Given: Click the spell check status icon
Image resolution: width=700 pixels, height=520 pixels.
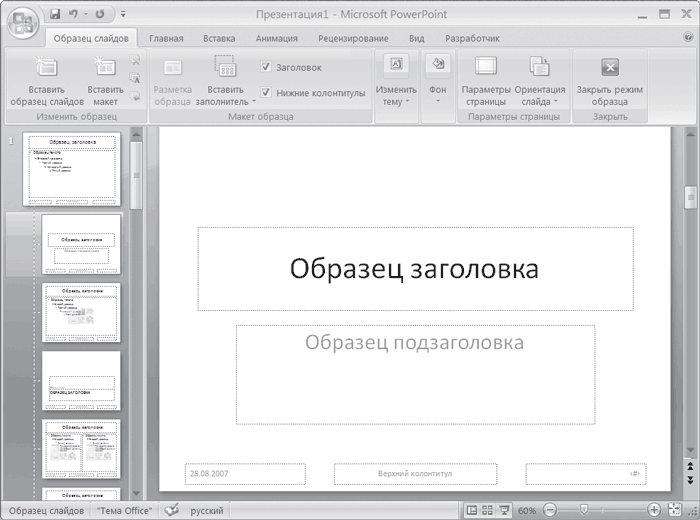Looking at the screenshot, I should pos(171,510).
